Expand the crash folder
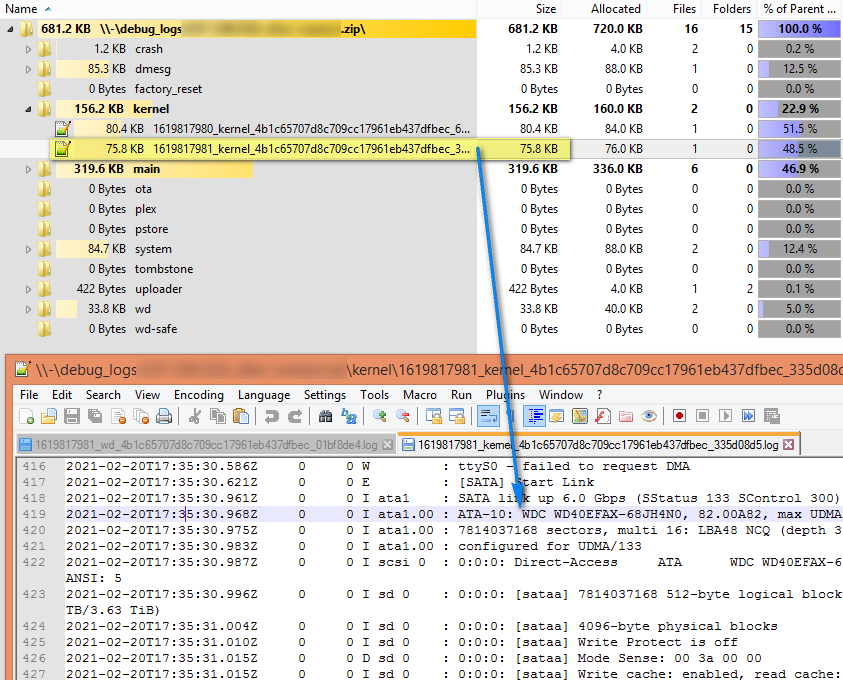 (x=28, y=49)
